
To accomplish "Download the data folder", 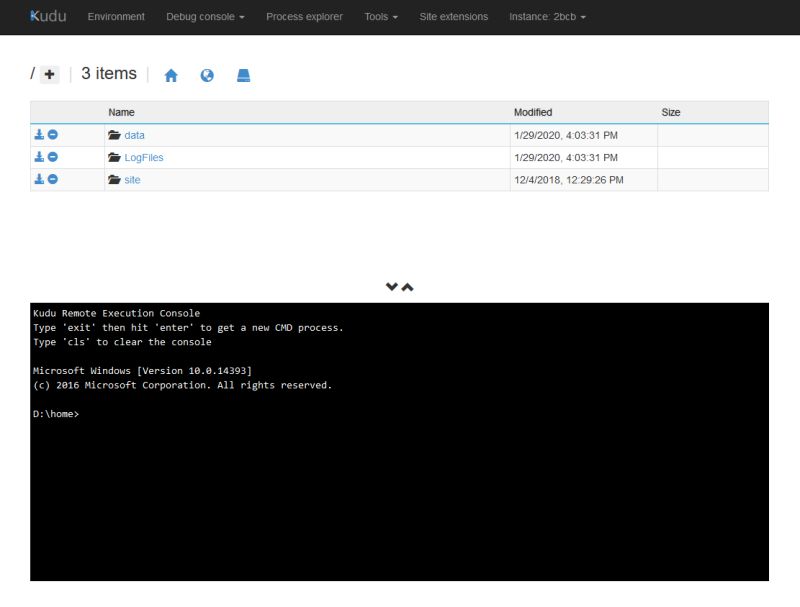I will click(39, 135).
